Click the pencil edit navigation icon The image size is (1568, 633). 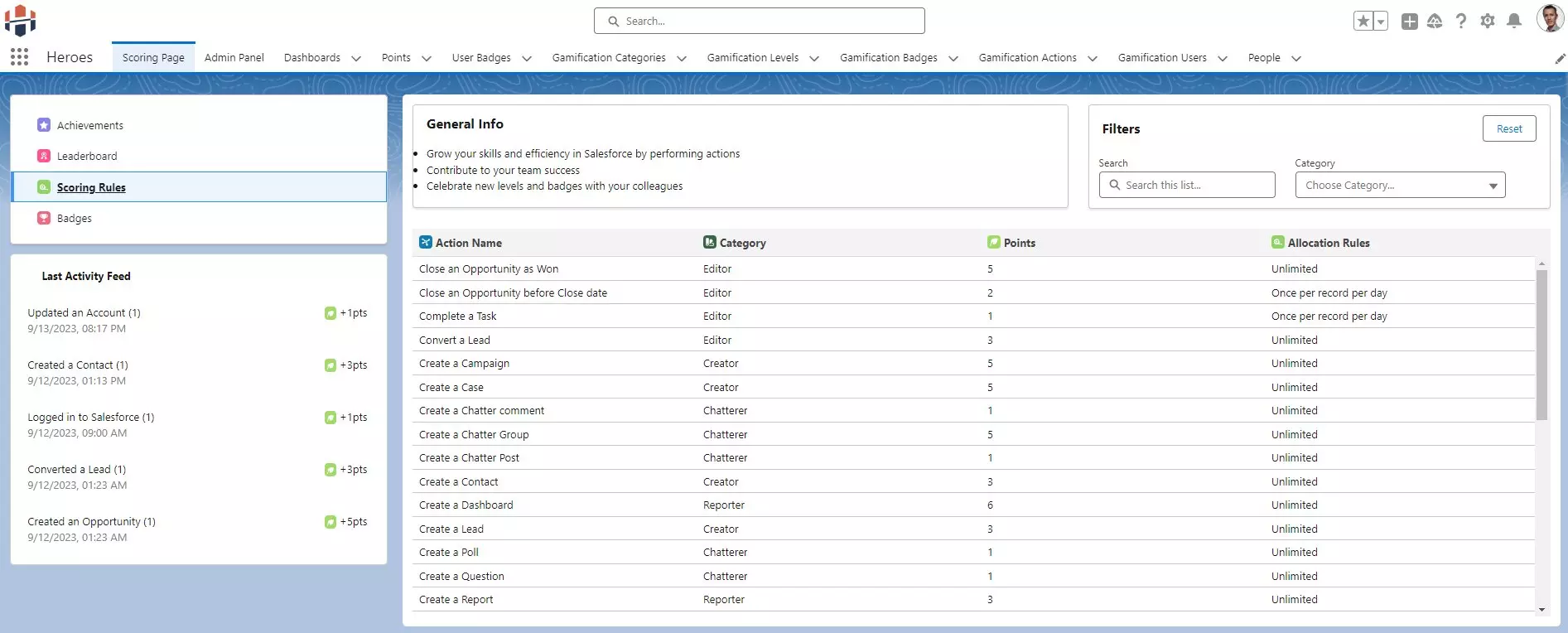point(1560,59)
